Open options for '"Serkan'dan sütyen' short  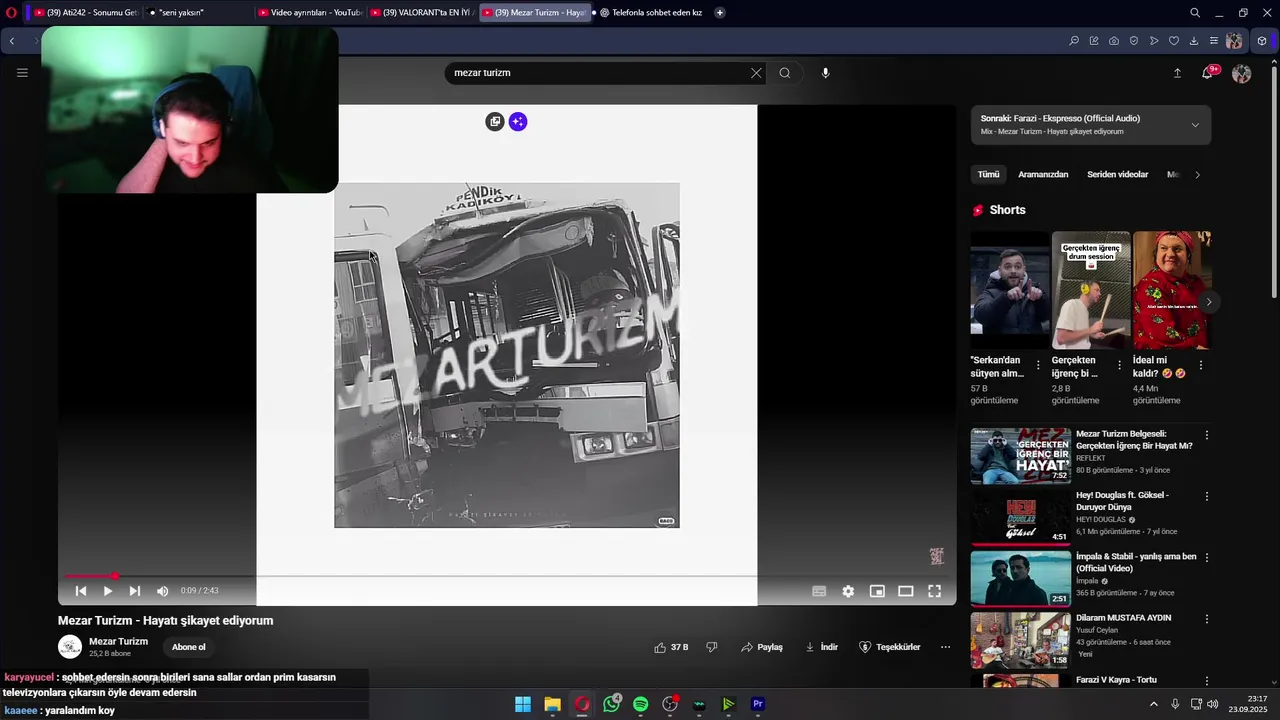(x=1038, y=366)
